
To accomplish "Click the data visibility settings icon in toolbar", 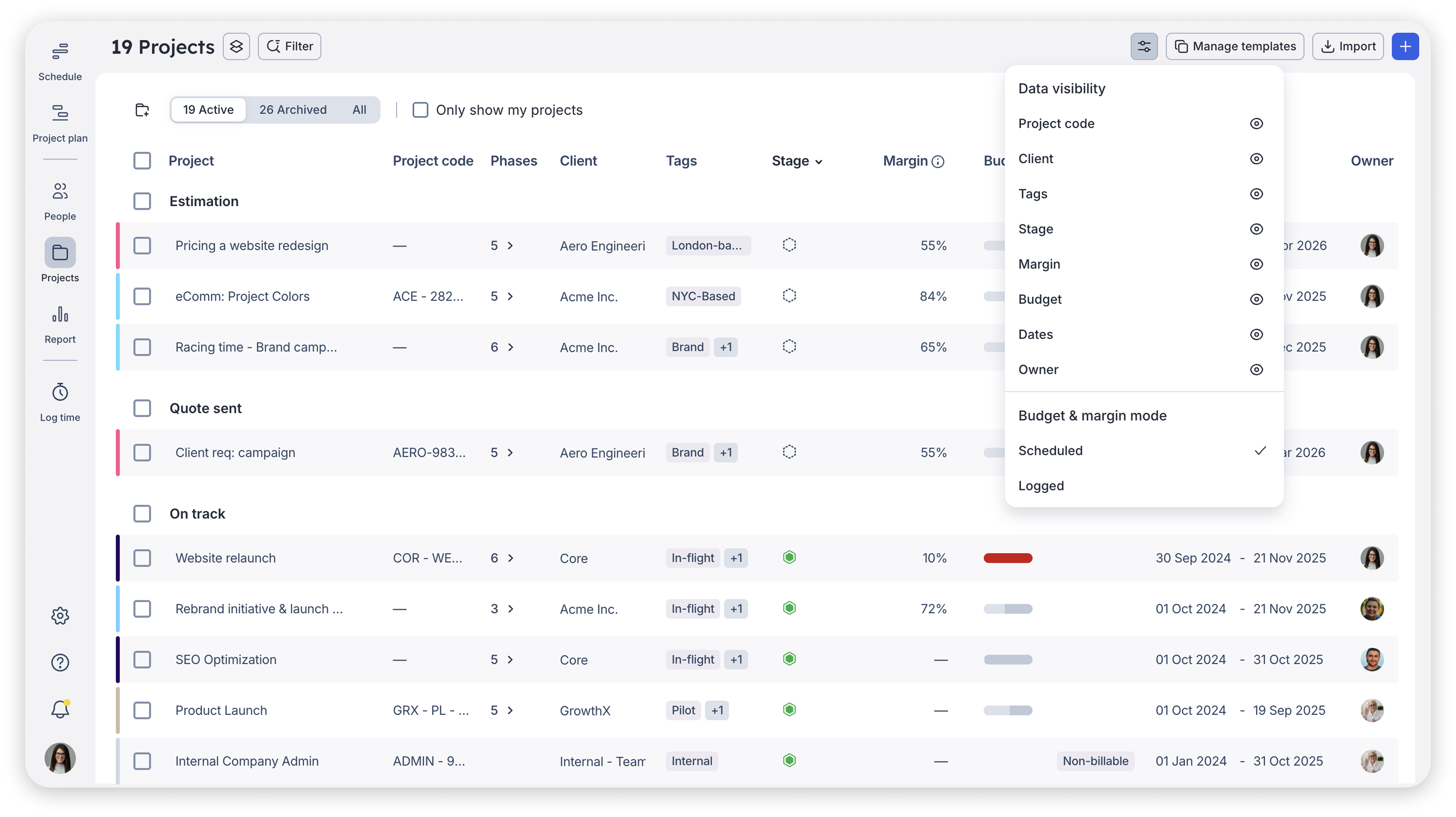I will pyautogui.click(x=1144, y=46).
